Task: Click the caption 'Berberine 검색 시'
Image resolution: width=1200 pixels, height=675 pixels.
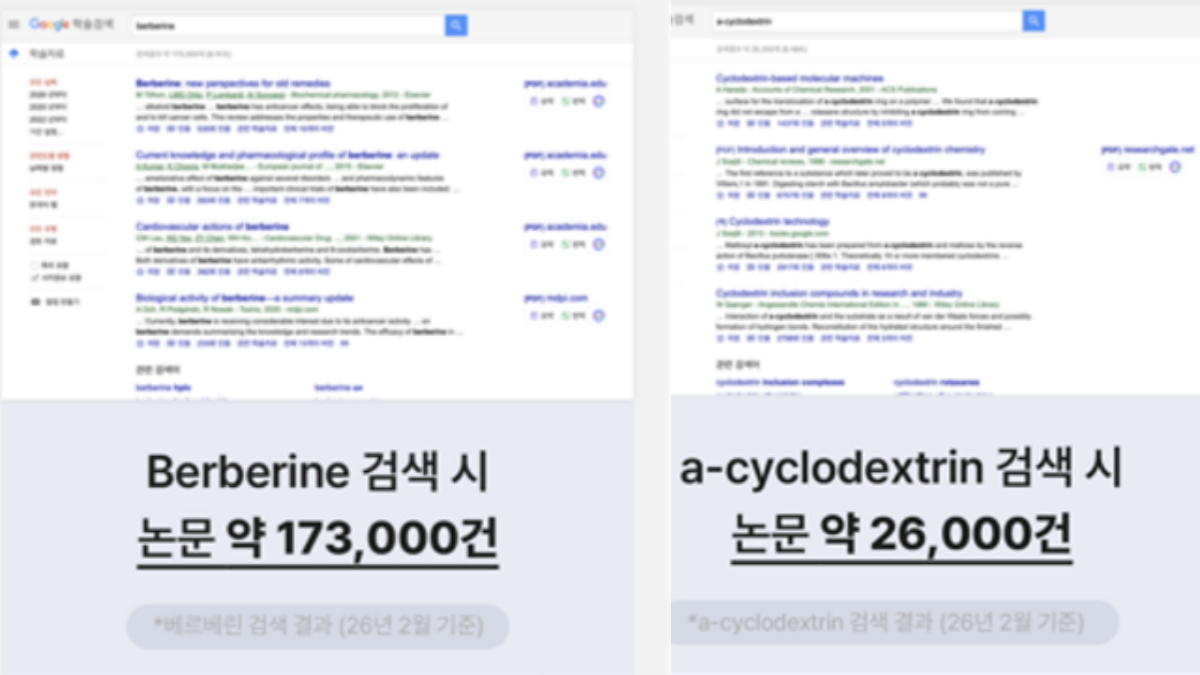Action: point(318,471)
